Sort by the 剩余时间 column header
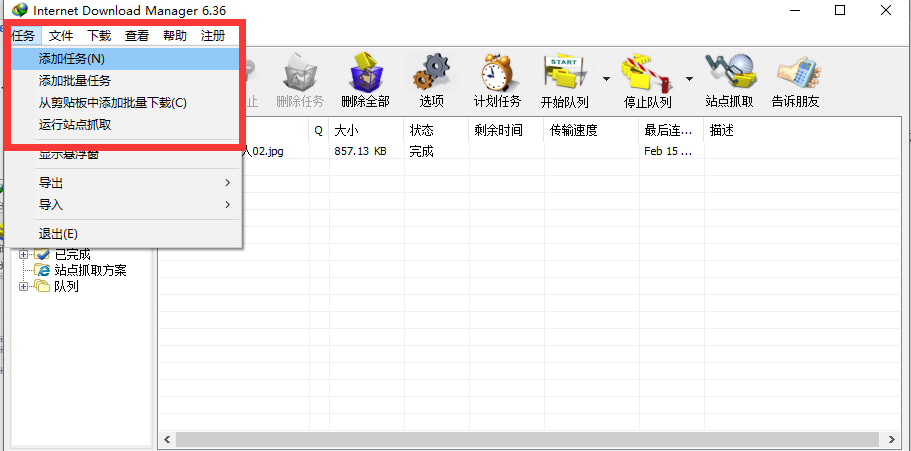 [x=506, y=131]
